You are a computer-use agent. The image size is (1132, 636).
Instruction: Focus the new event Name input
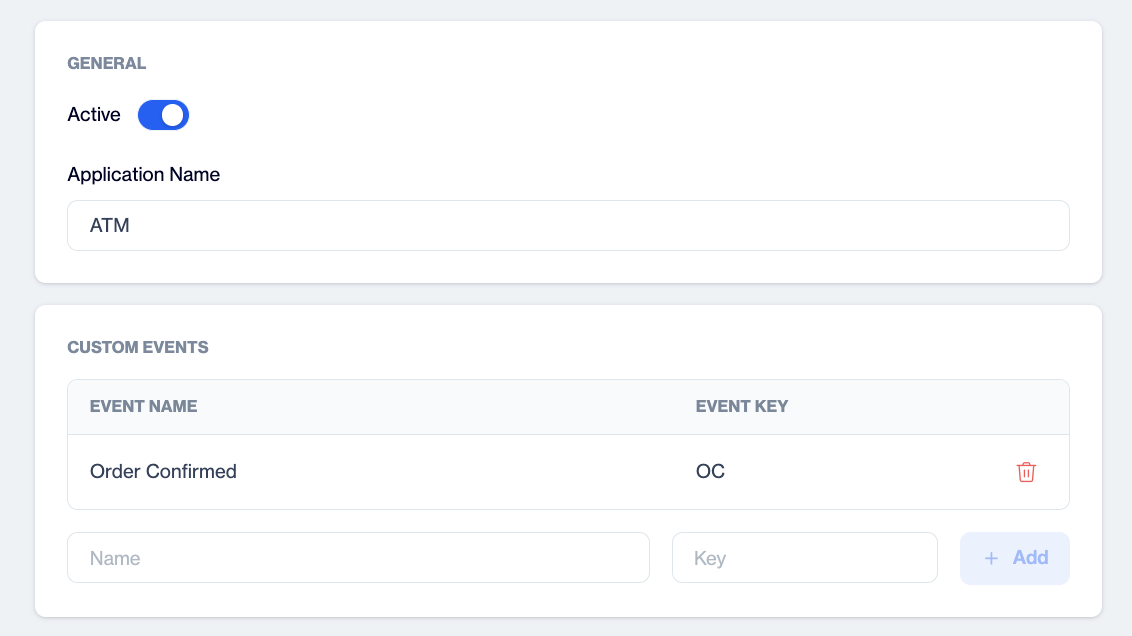[x=358, y=557]
